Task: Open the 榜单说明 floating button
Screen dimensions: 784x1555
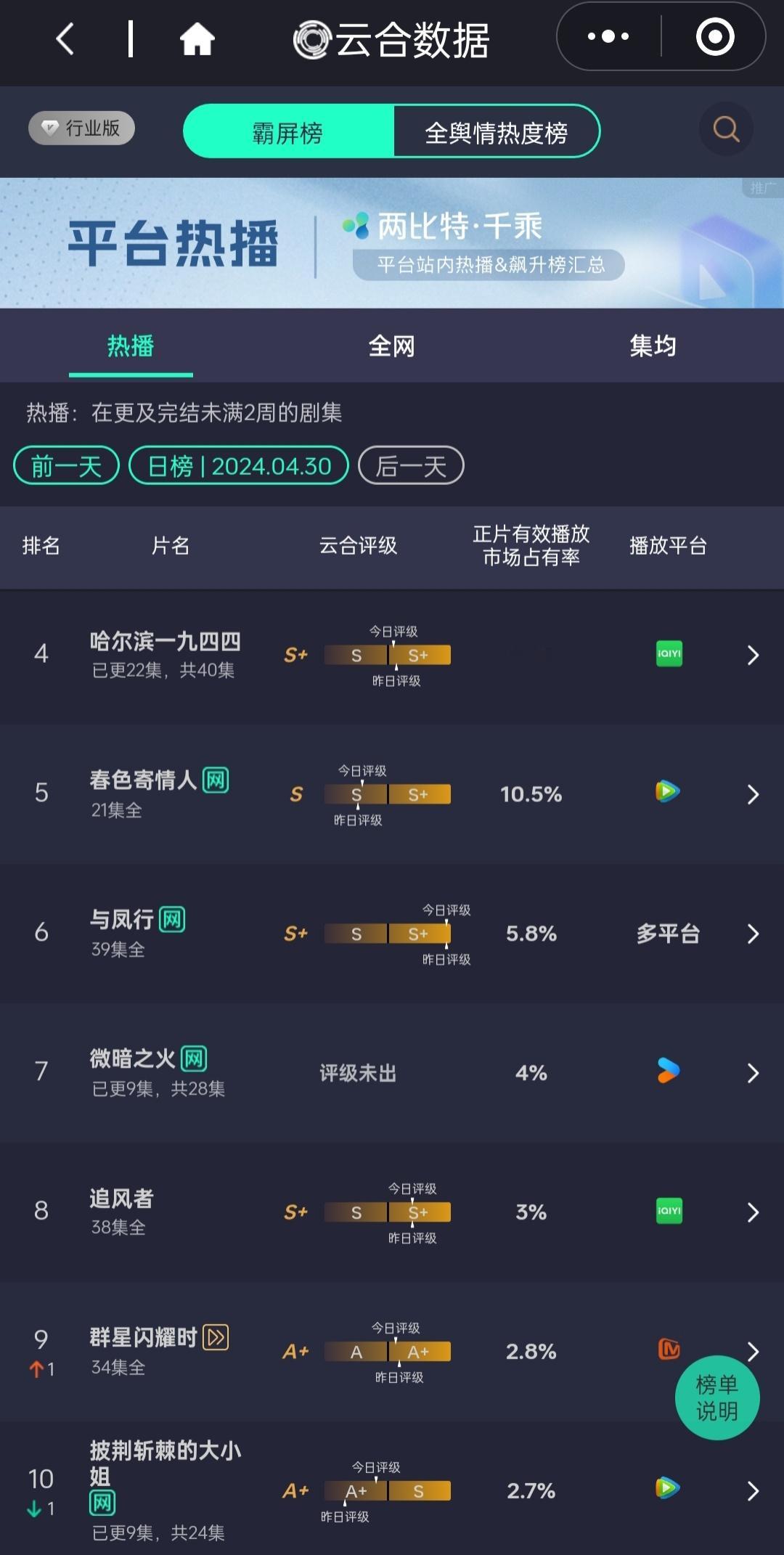Action: point(717,1397)
